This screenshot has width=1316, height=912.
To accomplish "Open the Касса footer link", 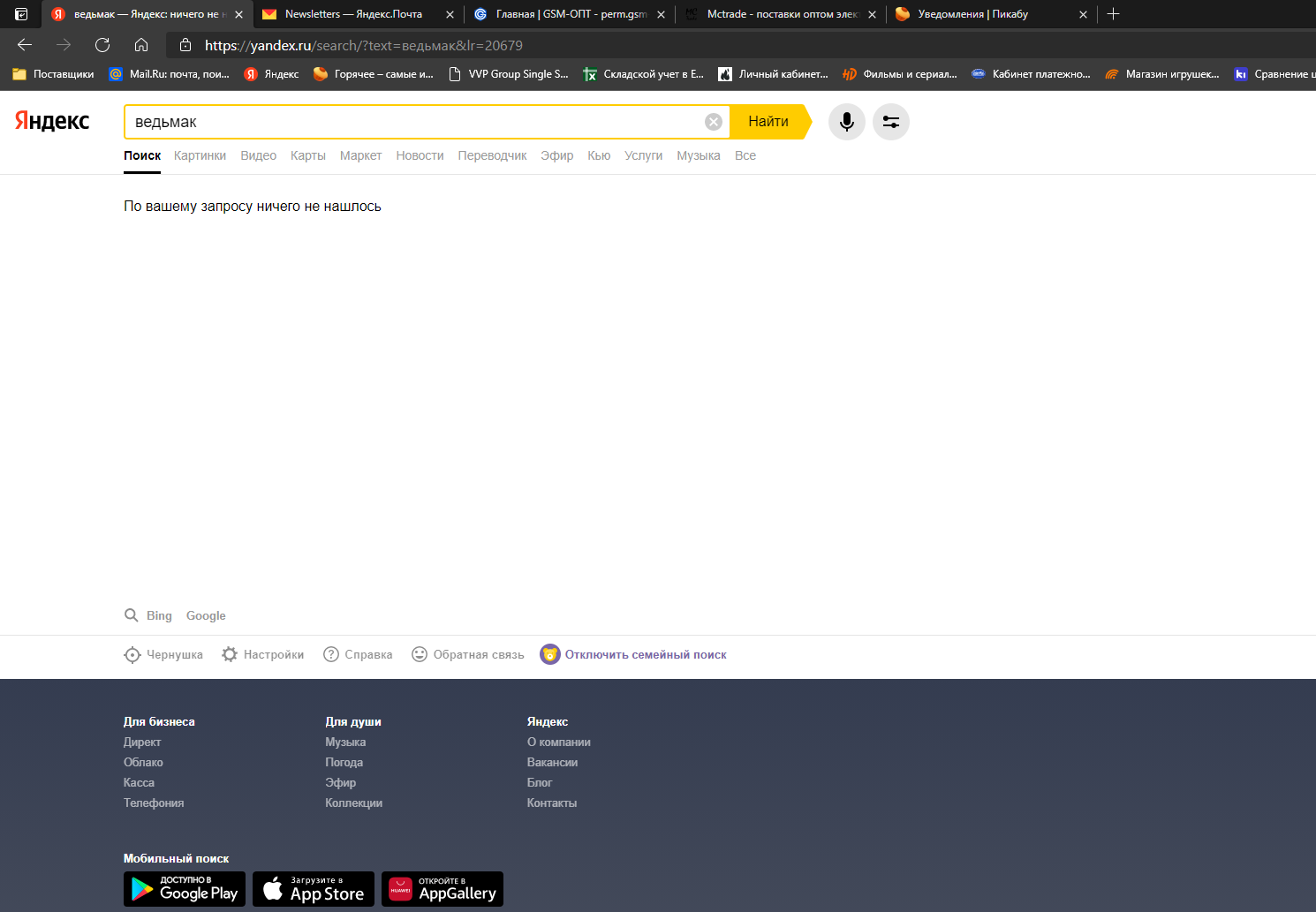I will pyautogui.click(x=139, y=782).
